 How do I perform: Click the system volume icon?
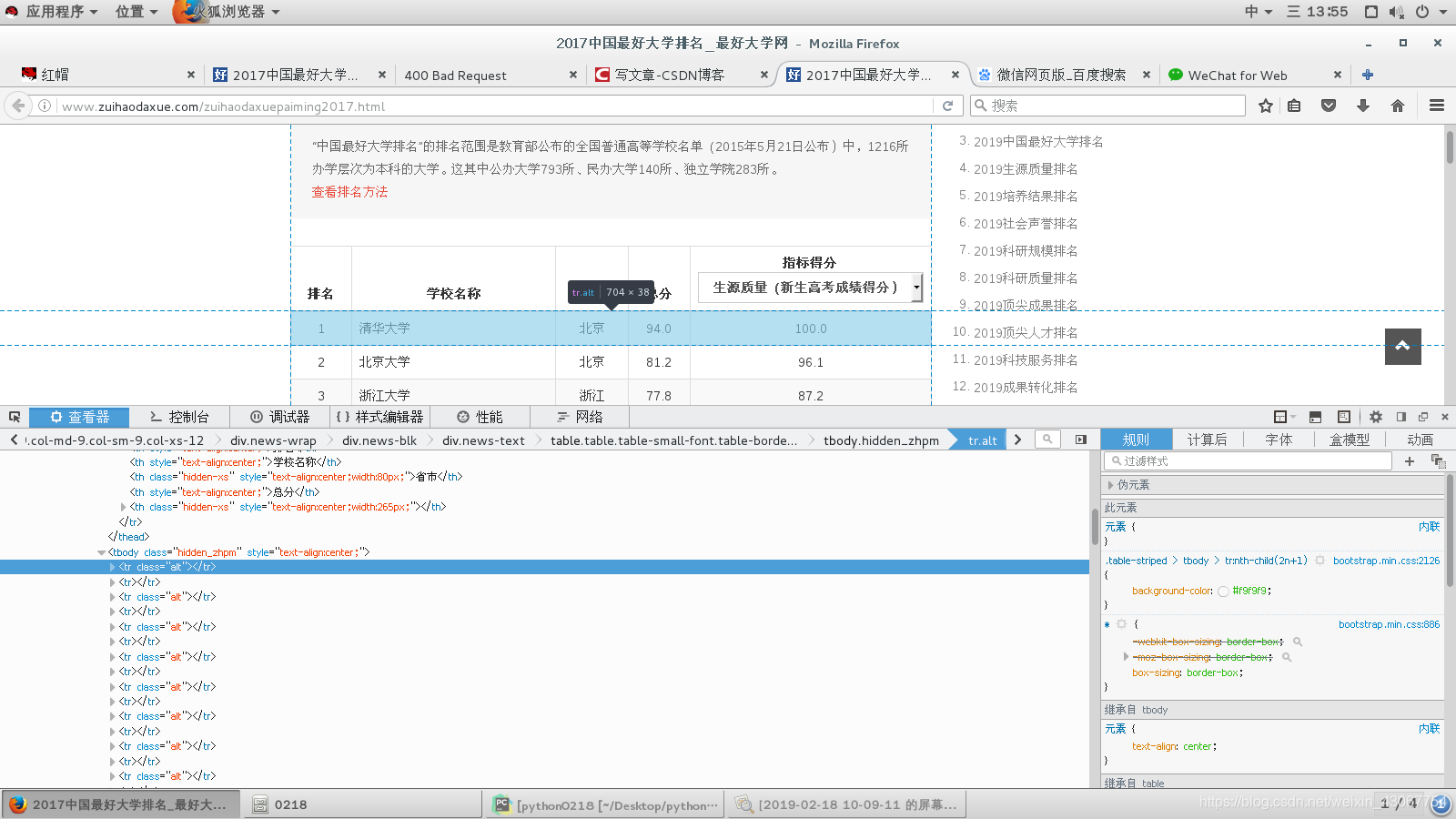pos(1397,12)
